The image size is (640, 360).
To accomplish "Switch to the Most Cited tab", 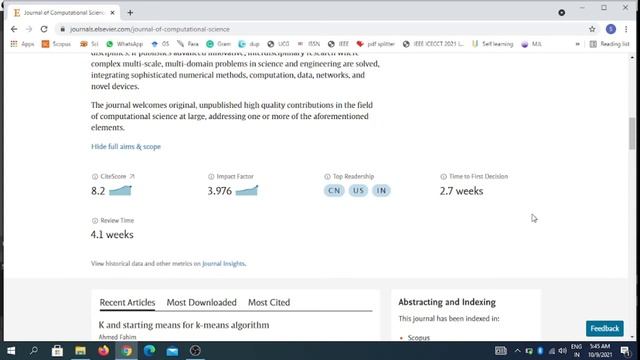I will (269, 302).
